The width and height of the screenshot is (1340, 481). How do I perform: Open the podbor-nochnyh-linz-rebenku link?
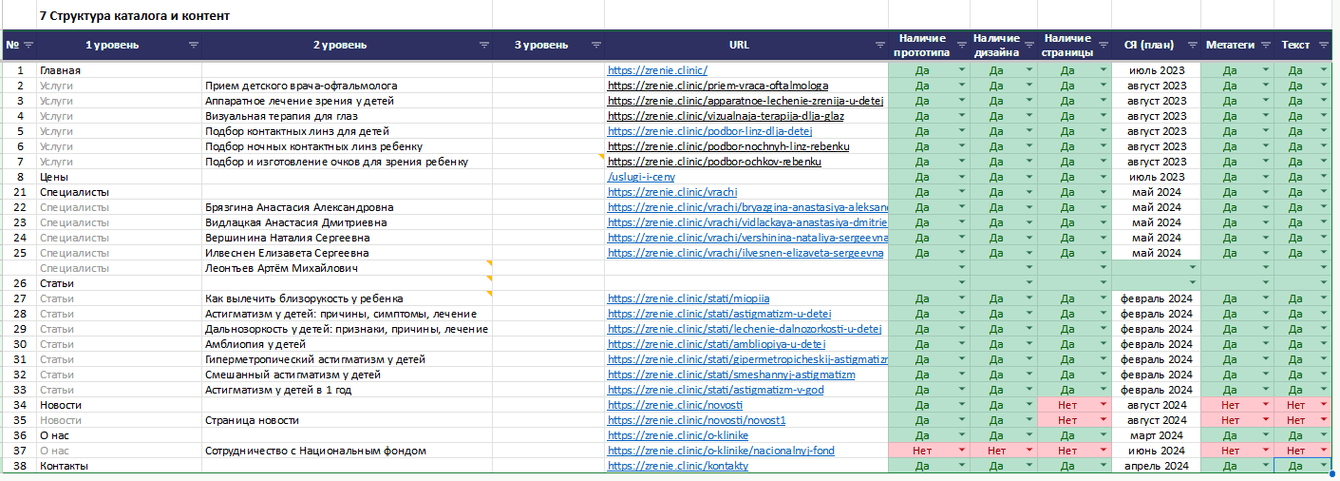[728, 147]
